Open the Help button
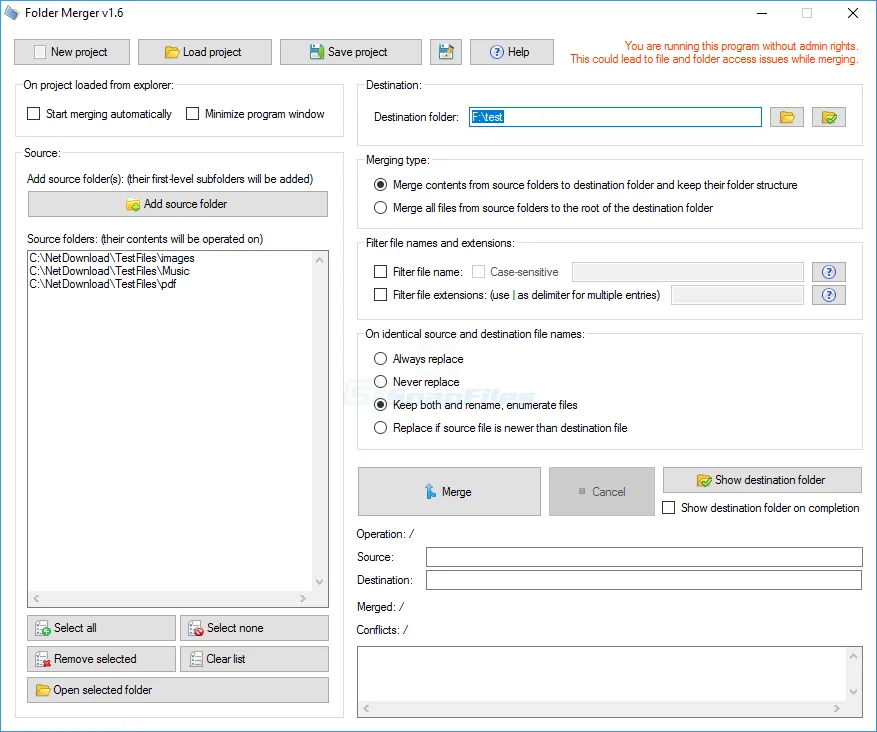This screenshot has height=732, width=877. tap(512, 52)
